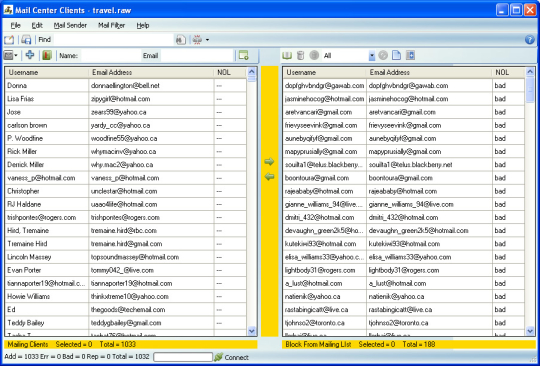Open the blue help question mark icon
The image size is (540, 366).
point(530,40)
